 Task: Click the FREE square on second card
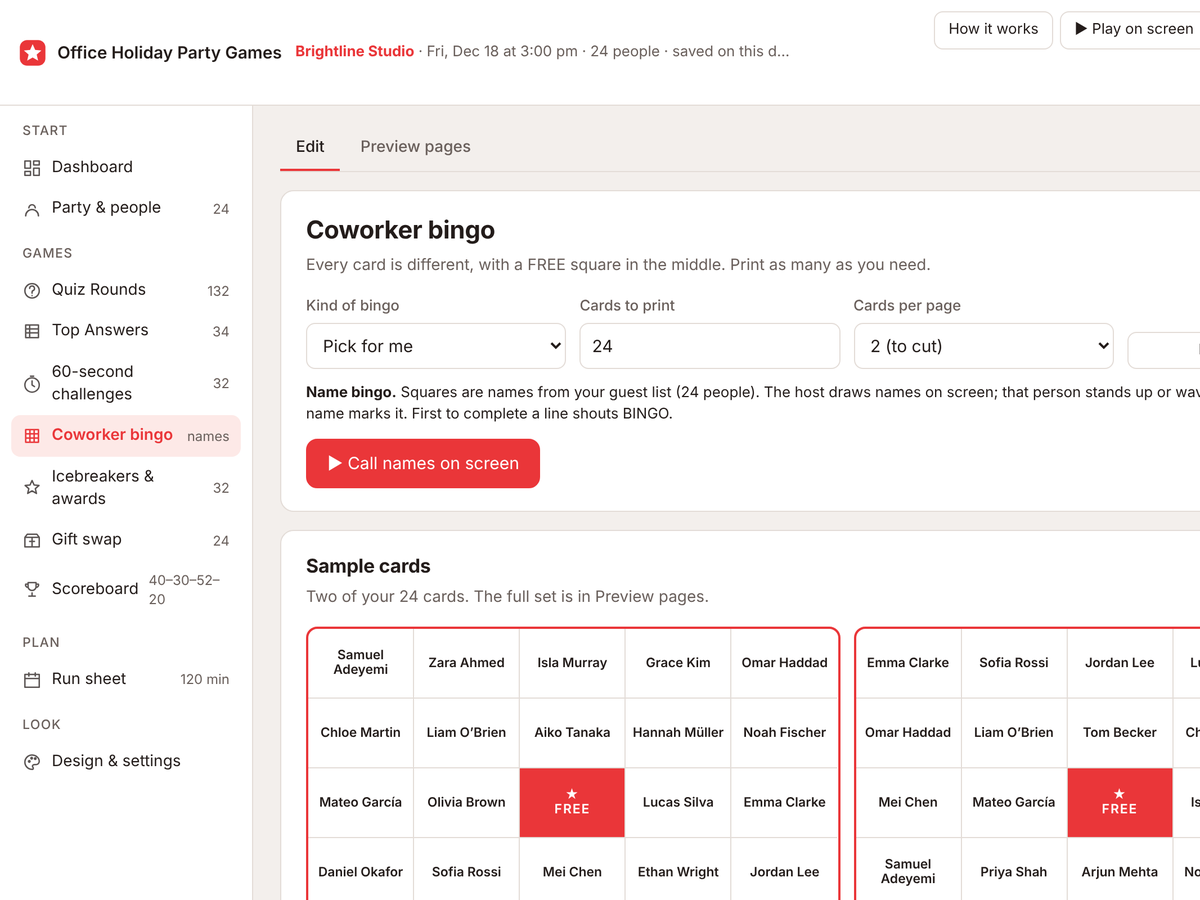coord(1119,802)
